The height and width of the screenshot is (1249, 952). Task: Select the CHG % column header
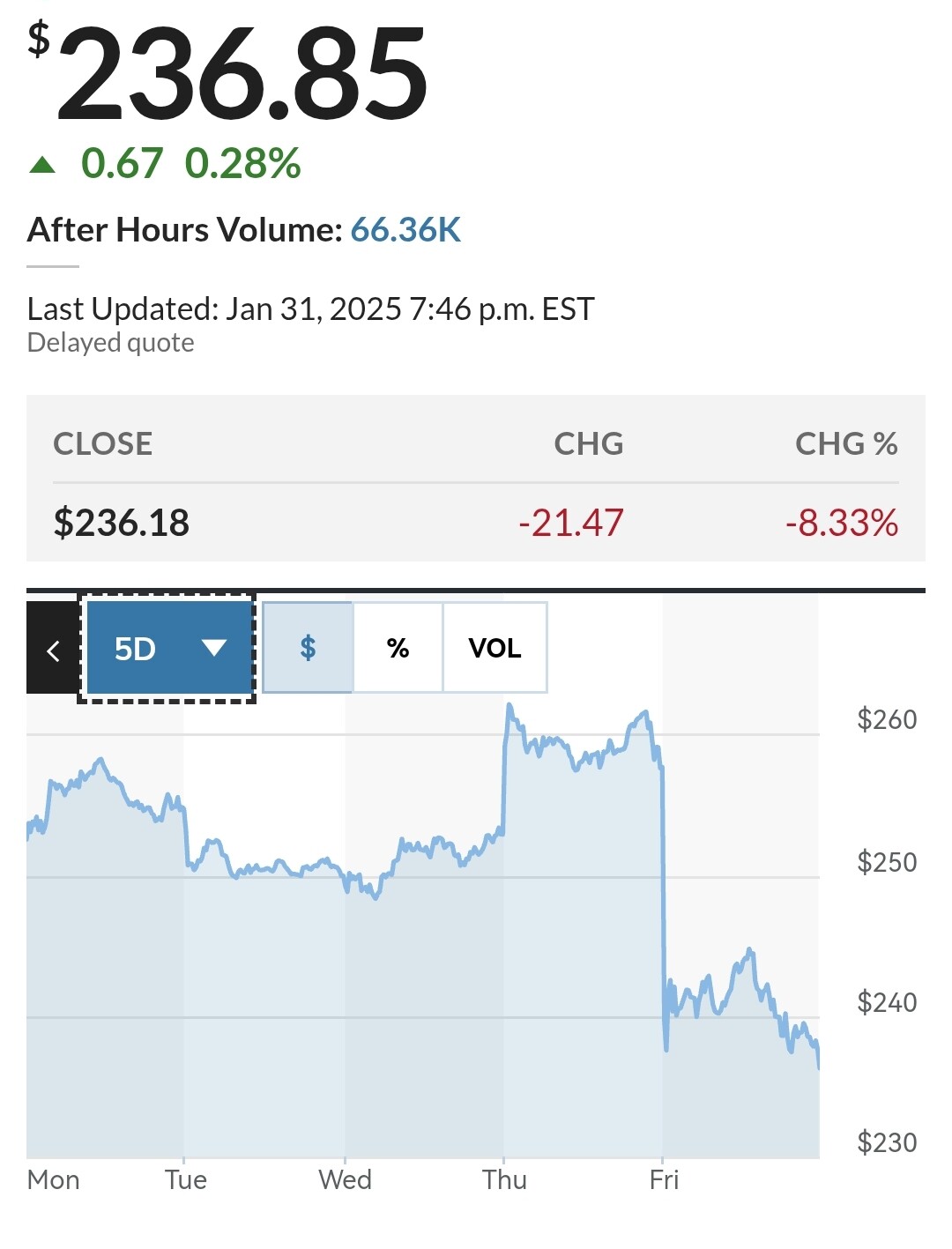[845, 443]
